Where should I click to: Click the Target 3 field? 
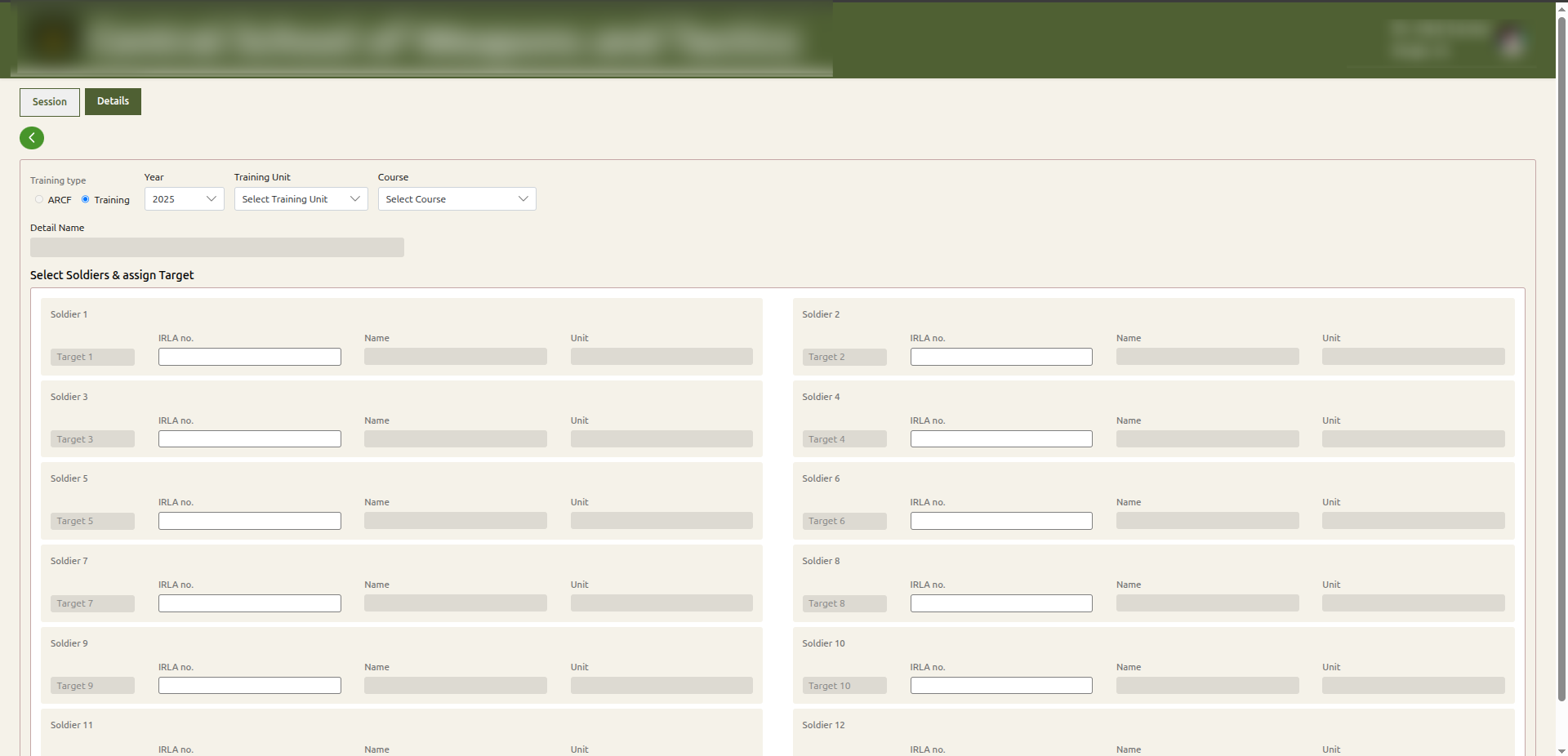(x=92, y=439)
